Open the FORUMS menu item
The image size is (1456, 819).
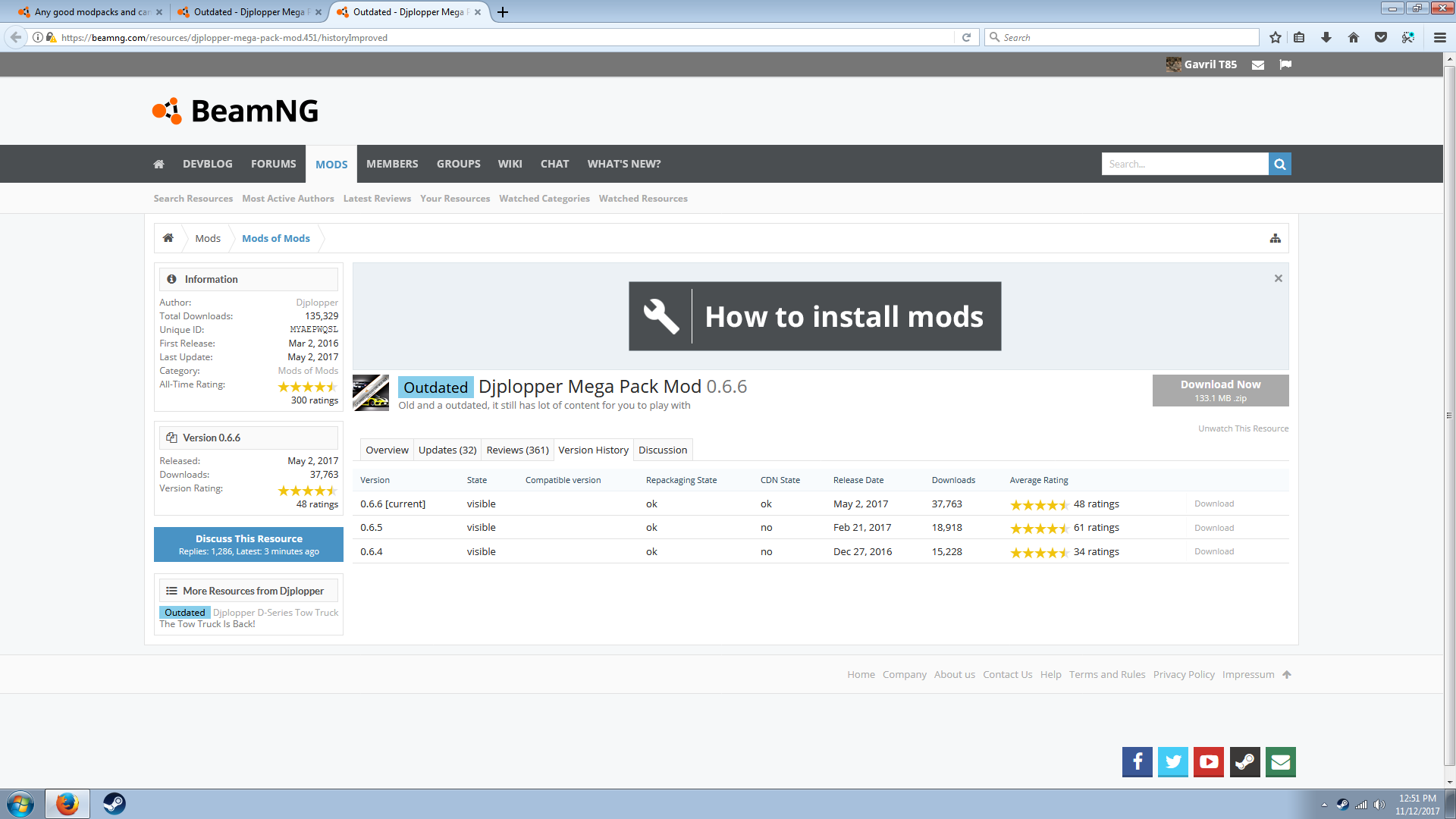point(274,164)
